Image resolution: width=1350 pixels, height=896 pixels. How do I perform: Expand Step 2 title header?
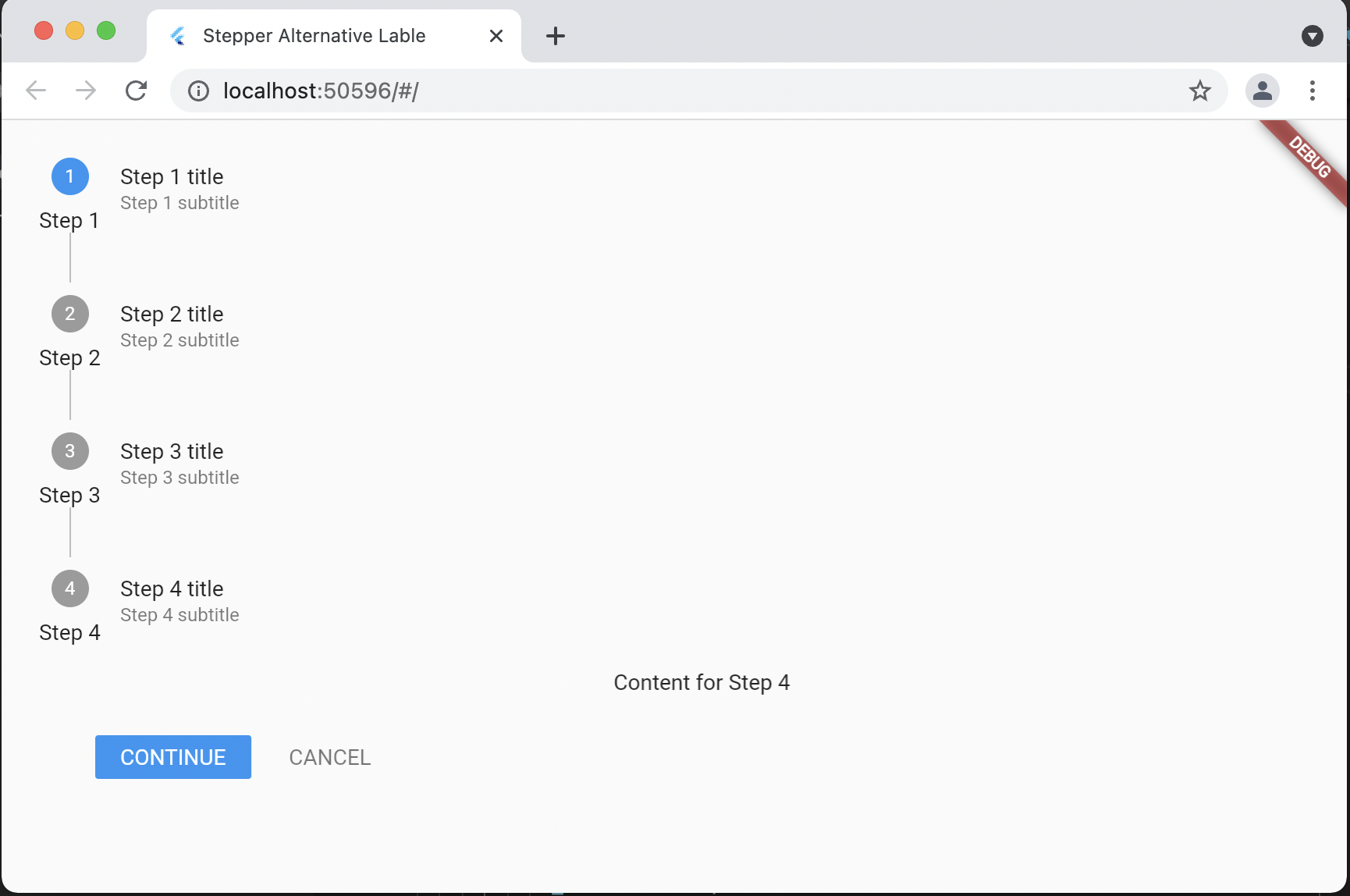click(x=172, y=314)
